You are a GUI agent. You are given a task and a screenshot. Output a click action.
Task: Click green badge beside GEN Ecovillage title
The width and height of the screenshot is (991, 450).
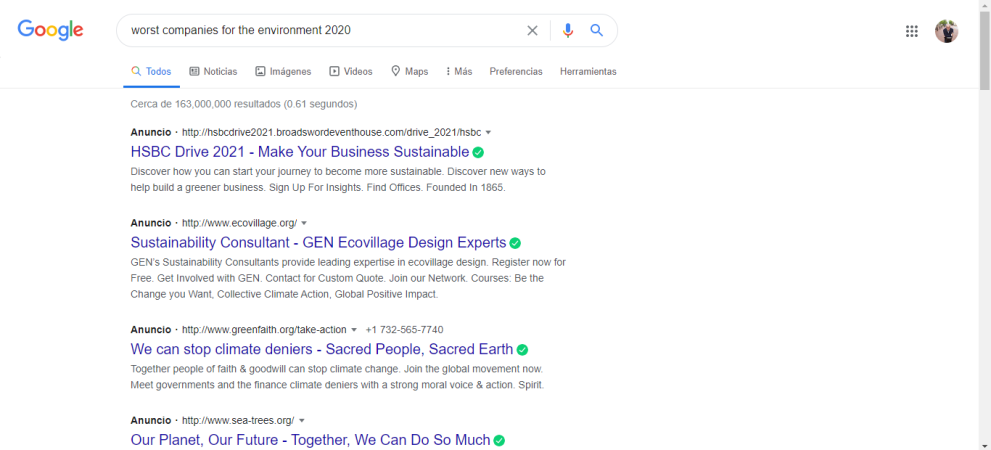pos(515,243)
